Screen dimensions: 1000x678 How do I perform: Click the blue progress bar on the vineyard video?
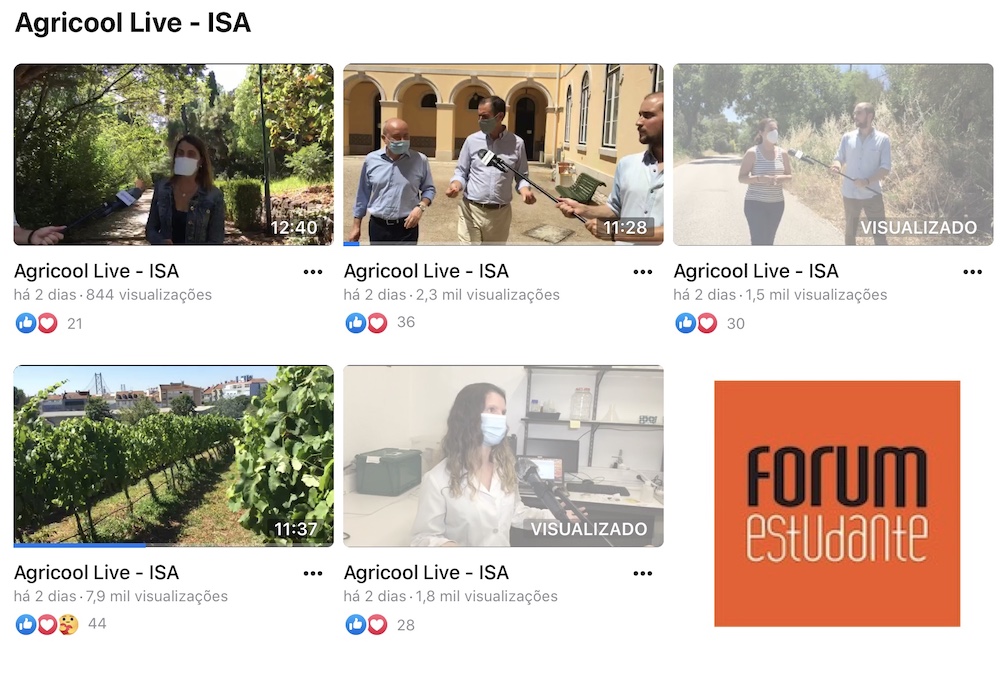click(x=80, y=545)
